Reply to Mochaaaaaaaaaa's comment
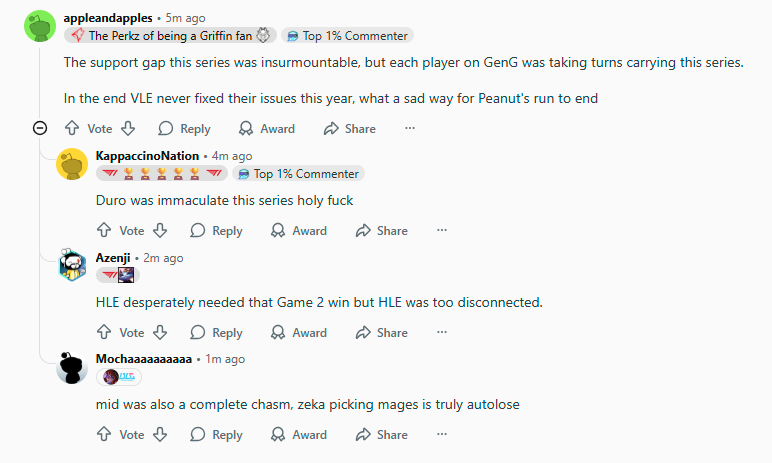 pos(216,434)
